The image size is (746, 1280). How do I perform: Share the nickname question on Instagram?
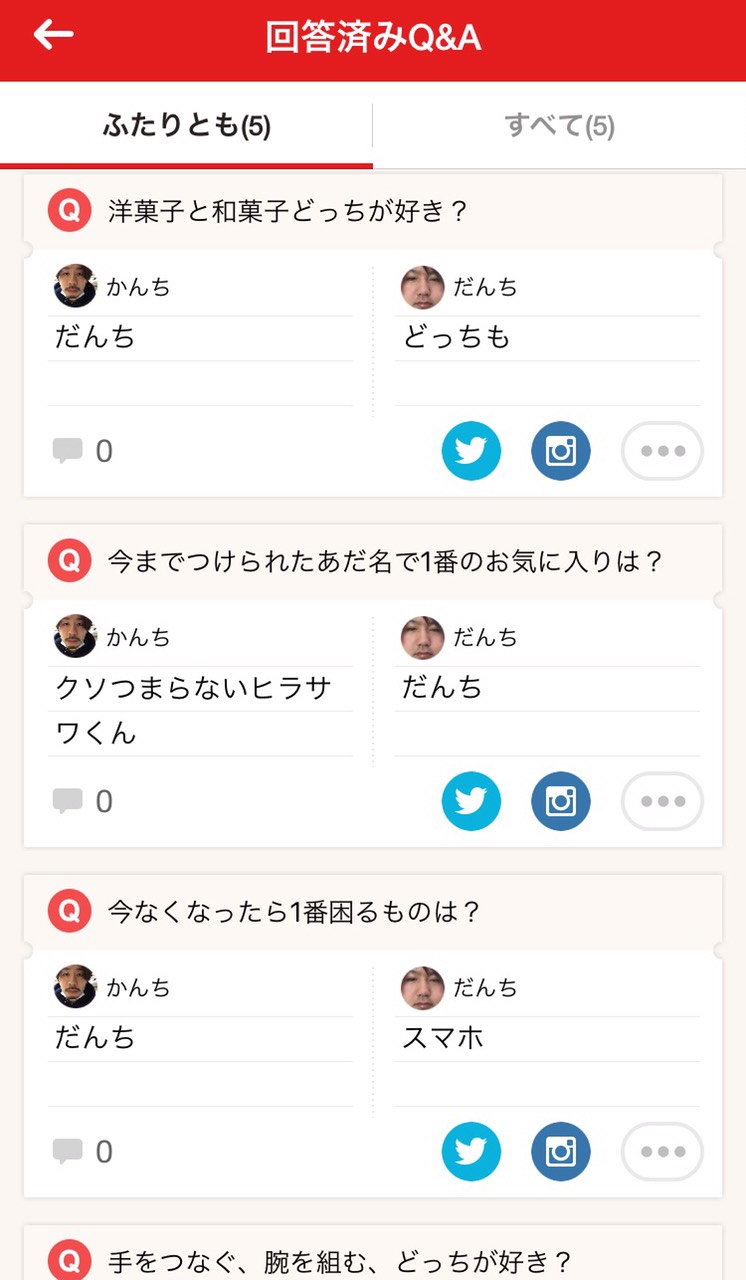[x=561, y=801]
